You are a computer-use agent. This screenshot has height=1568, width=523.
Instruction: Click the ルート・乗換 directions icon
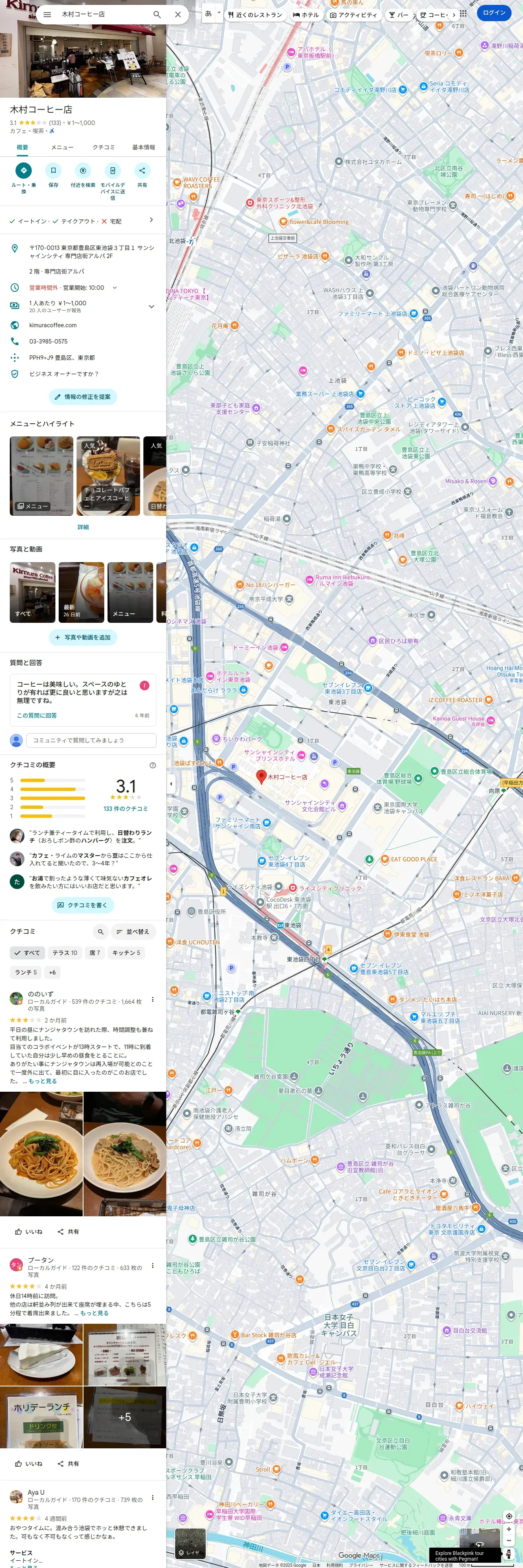click(24, 171)
